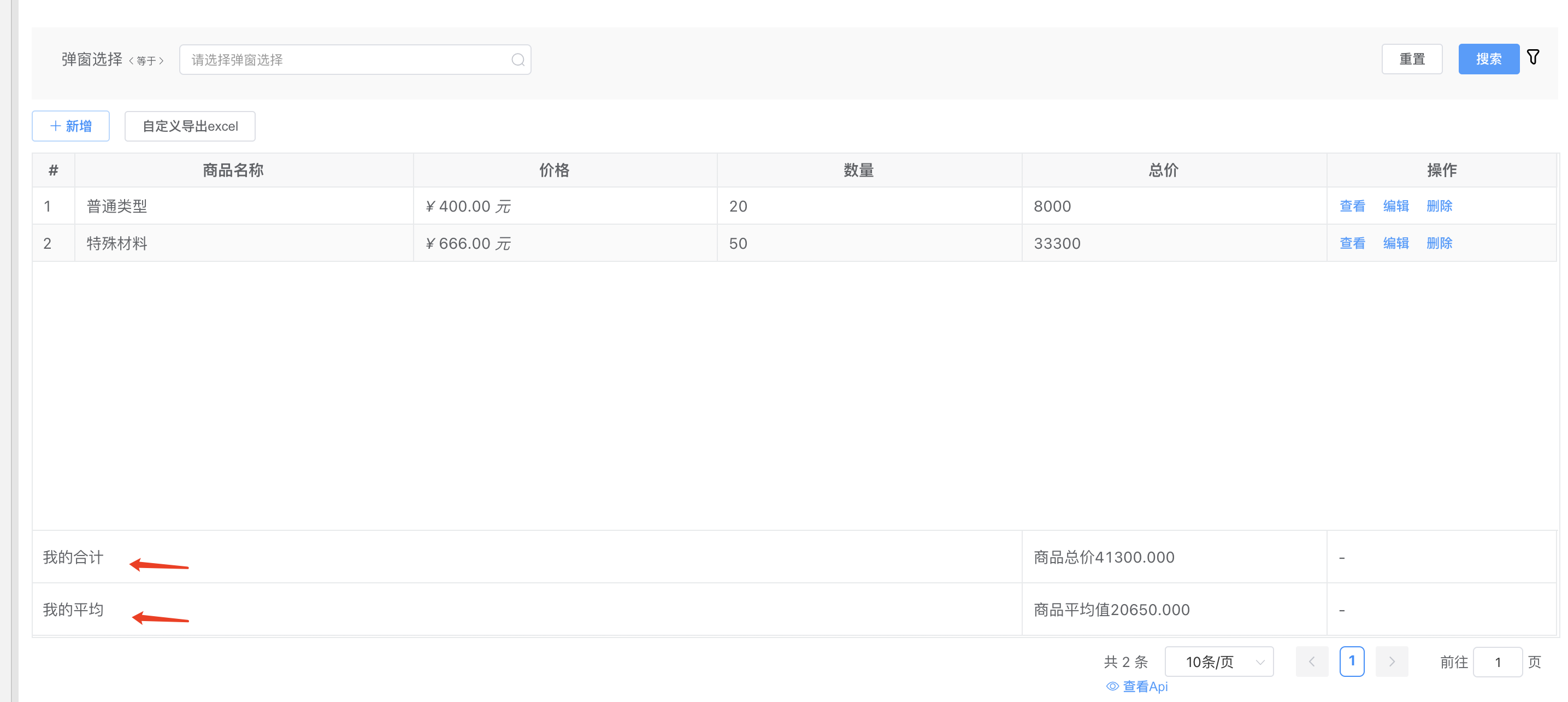Image resolution: width=1568 pixels, height=702 pixels.
Task: Click the 总价 column header
Action: pos(1163,170)
